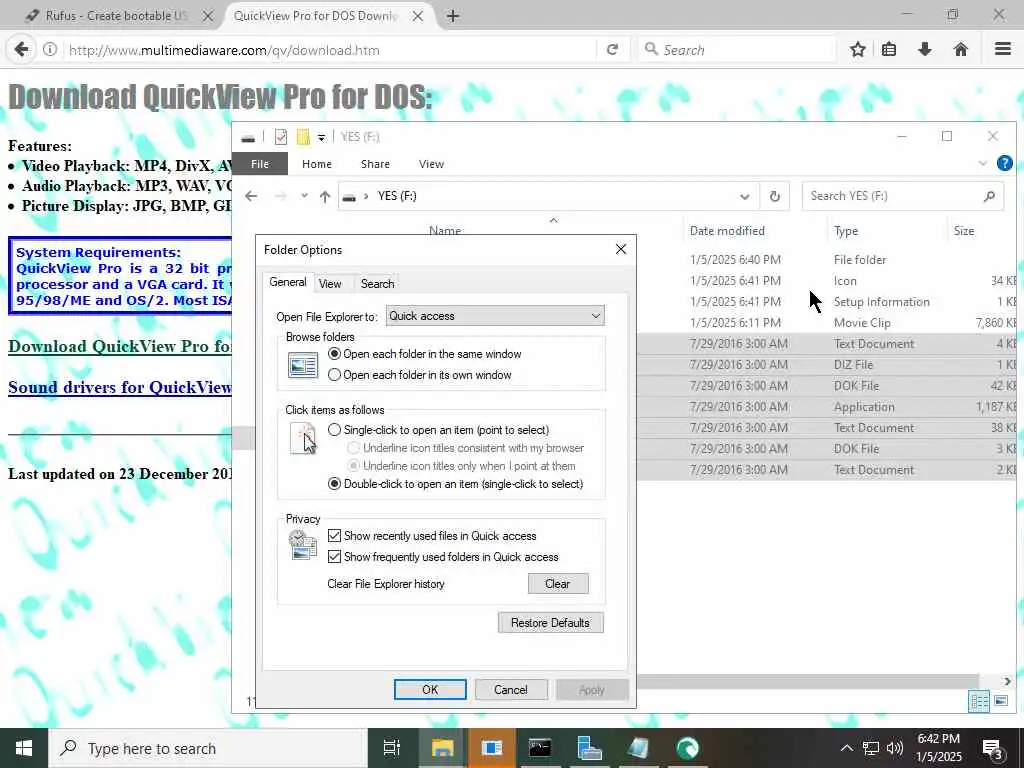The width and height of the screenshot is (1024, 768).
Task: Open a new browser tab
Action: (x=453, y=16)
